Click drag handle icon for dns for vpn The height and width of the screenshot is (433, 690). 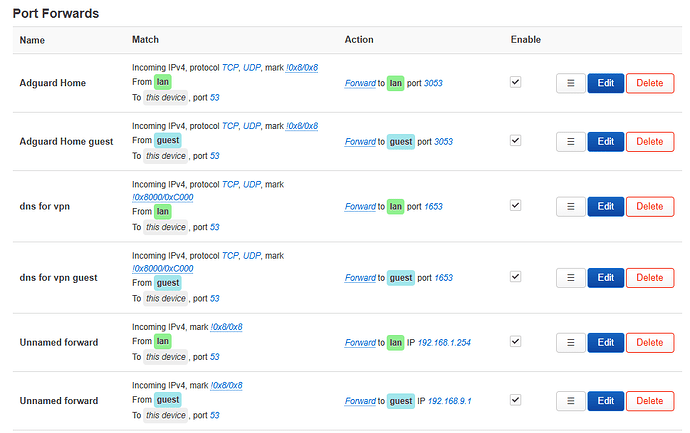click(570, 207)
